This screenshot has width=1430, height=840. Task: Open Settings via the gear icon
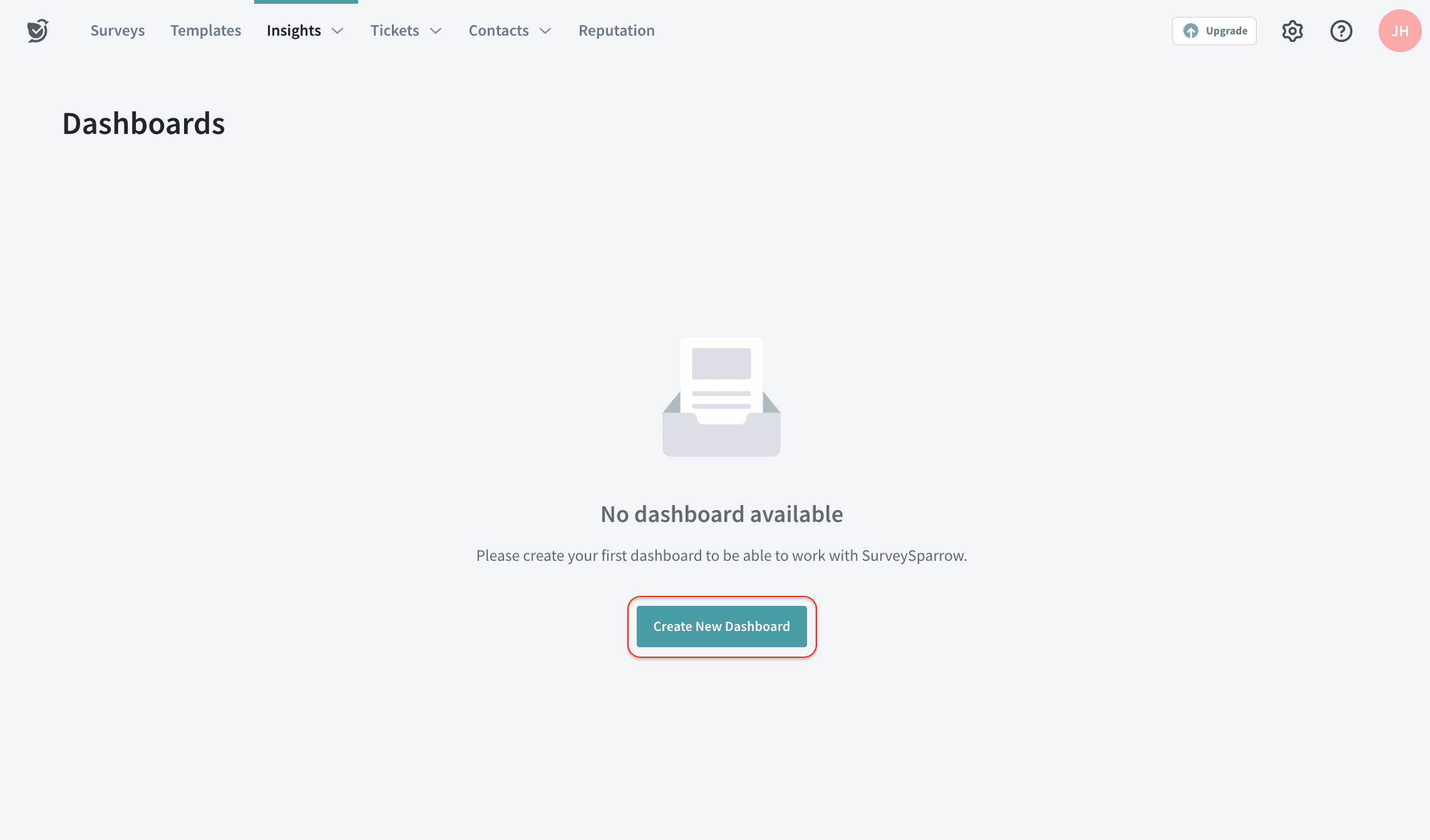pyautogui.click(x=1292, y=30)
